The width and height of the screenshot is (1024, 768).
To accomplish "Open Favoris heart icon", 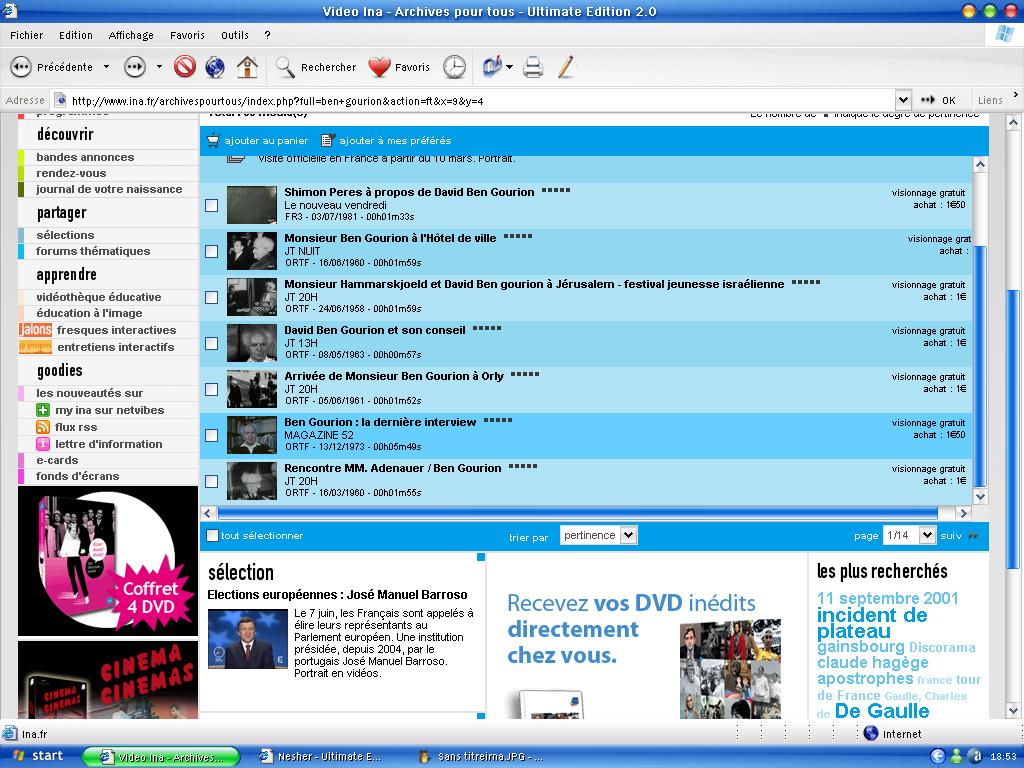I will point(379,67).
